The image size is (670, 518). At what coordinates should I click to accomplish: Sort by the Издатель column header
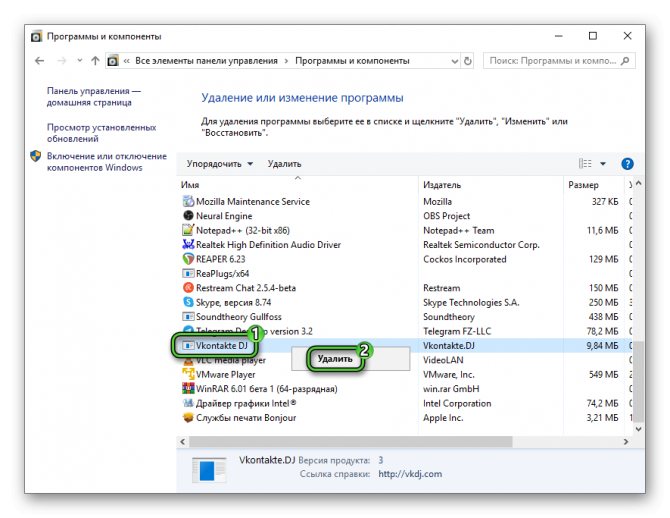(x=442, y=185)
